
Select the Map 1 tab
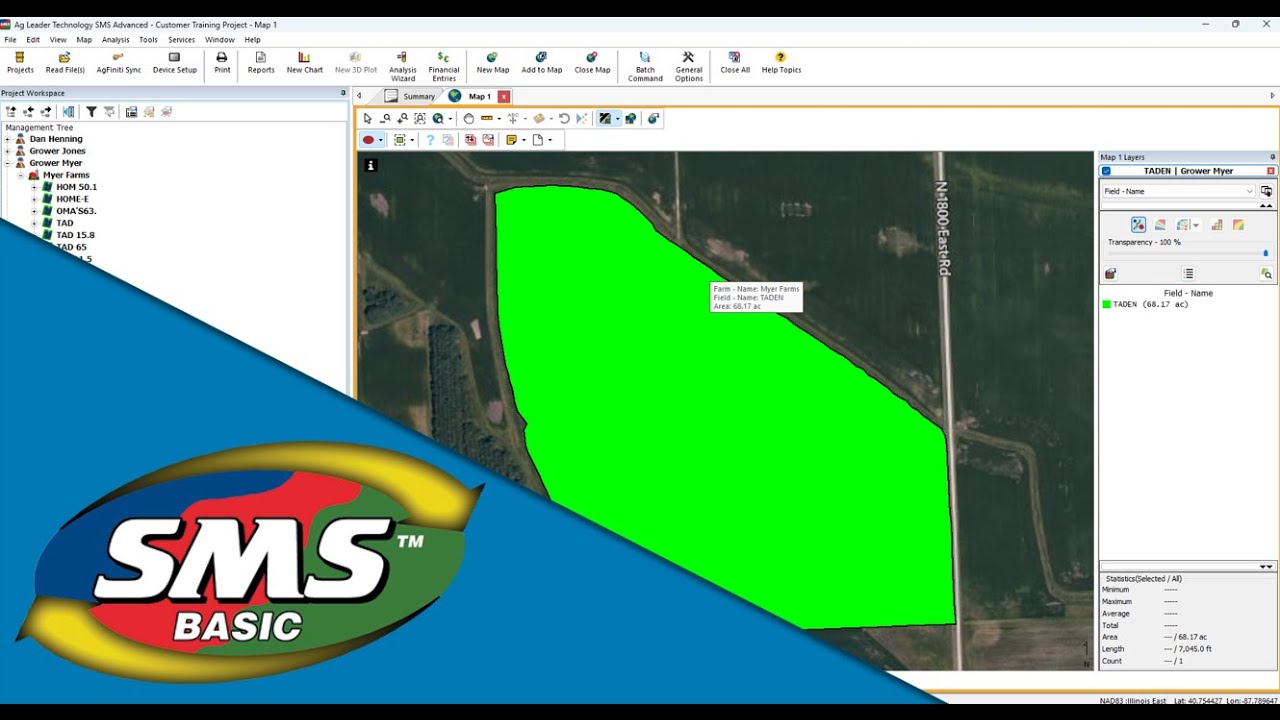click(x=480, y=96)
